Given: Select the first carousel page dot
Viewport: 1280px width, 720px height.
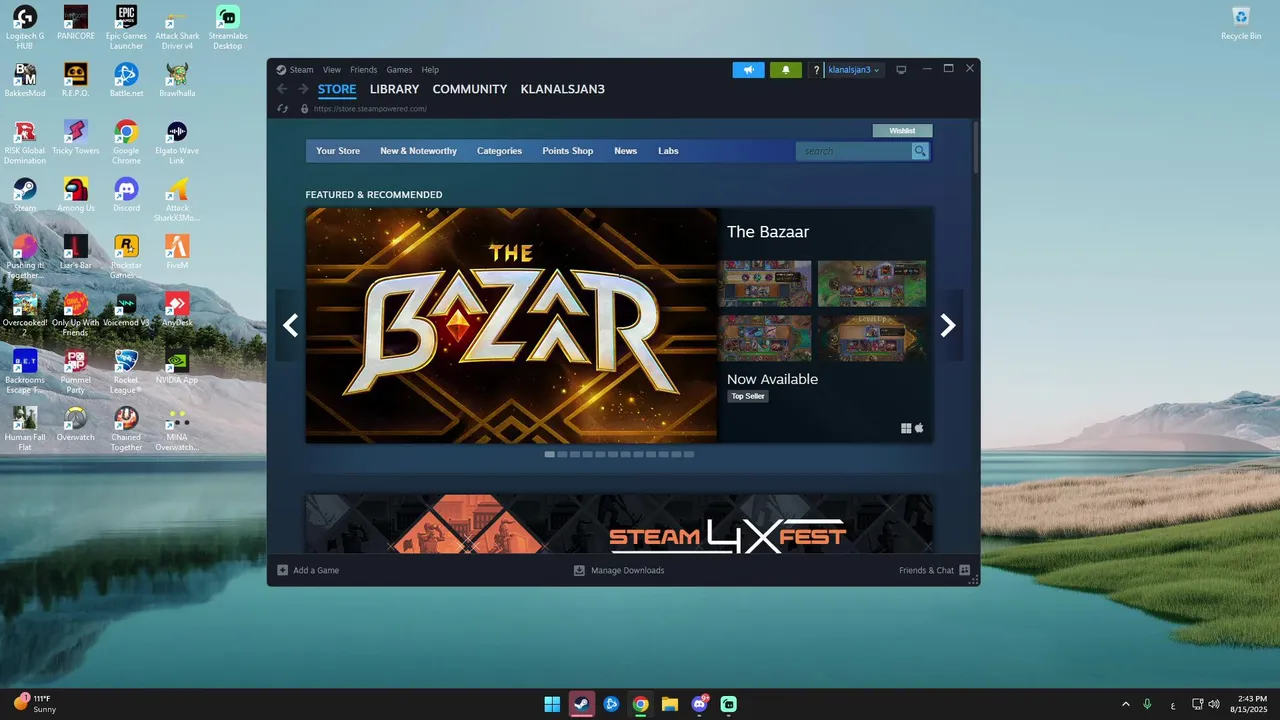Looking at the screenshot, I should (x=549, y=454).
